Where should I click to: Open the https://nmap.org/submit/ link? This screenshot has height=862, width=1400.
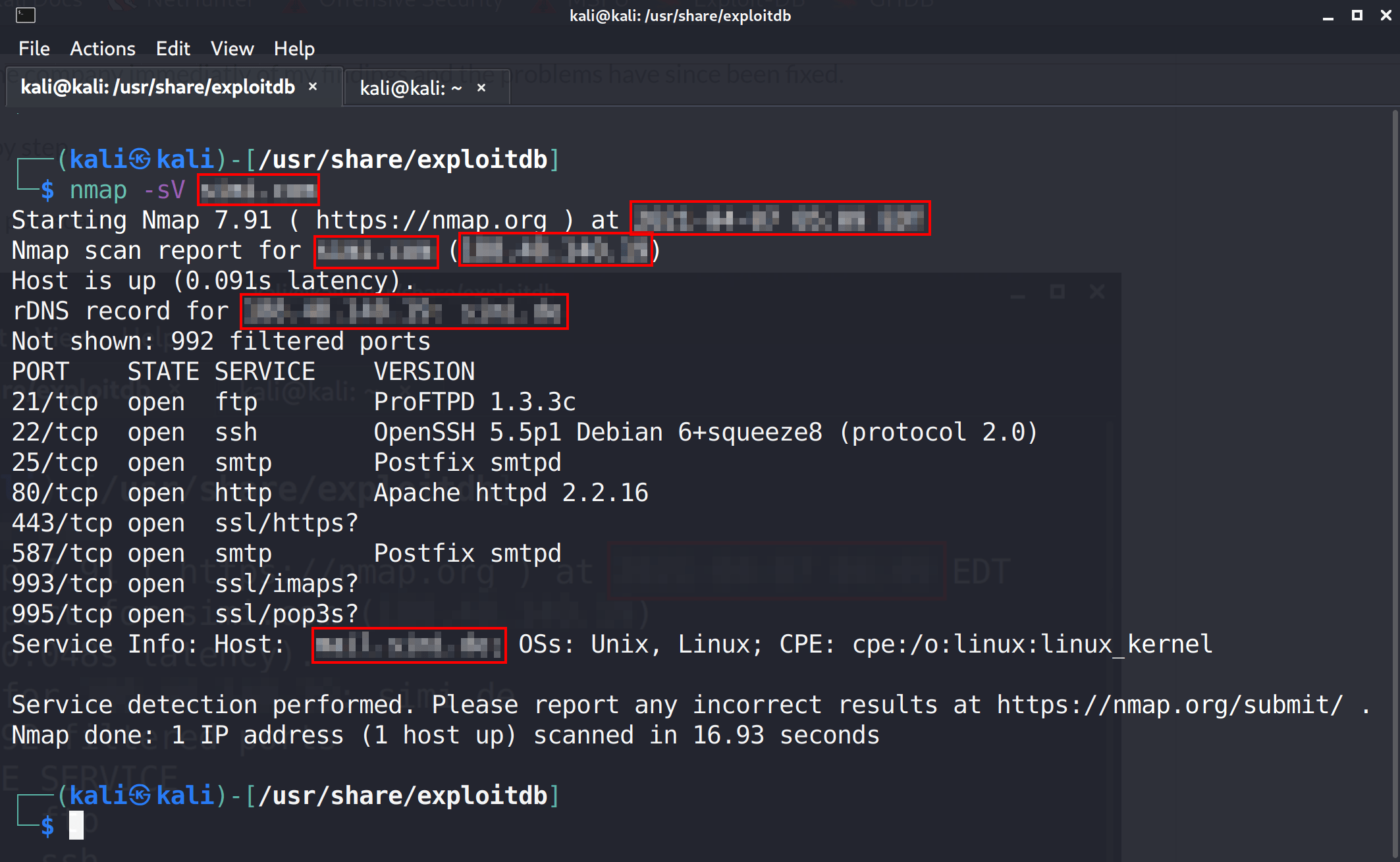pyautogui.click(x=1170, y=705)
